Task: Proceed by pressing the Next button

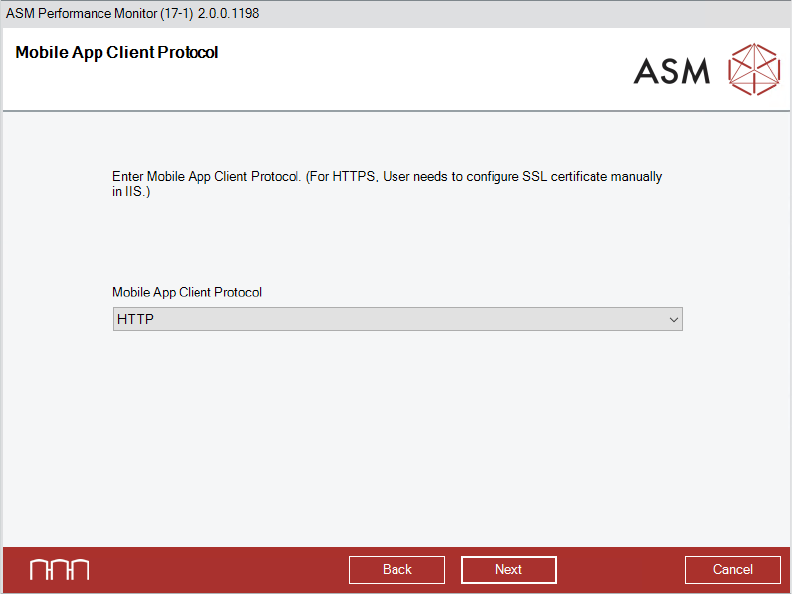Action: [508, 569]
